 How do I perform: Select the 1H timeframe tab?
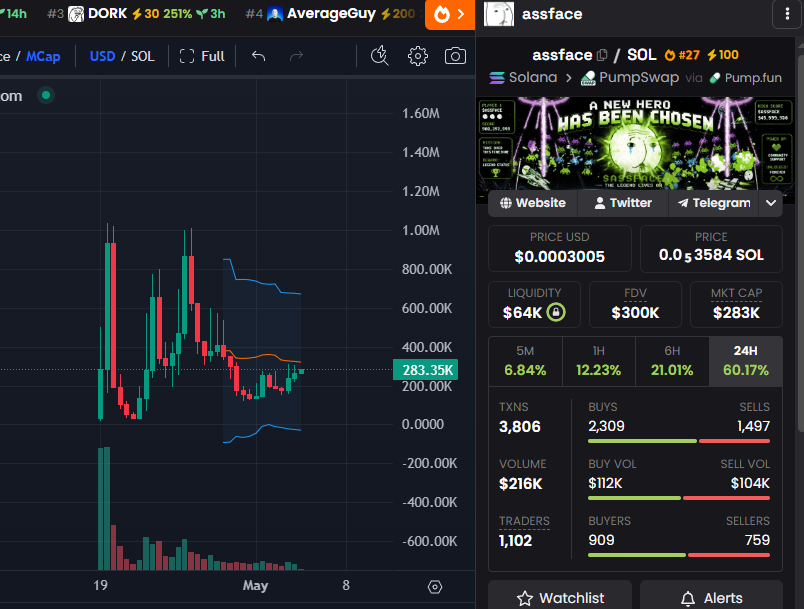click(598, 361)
